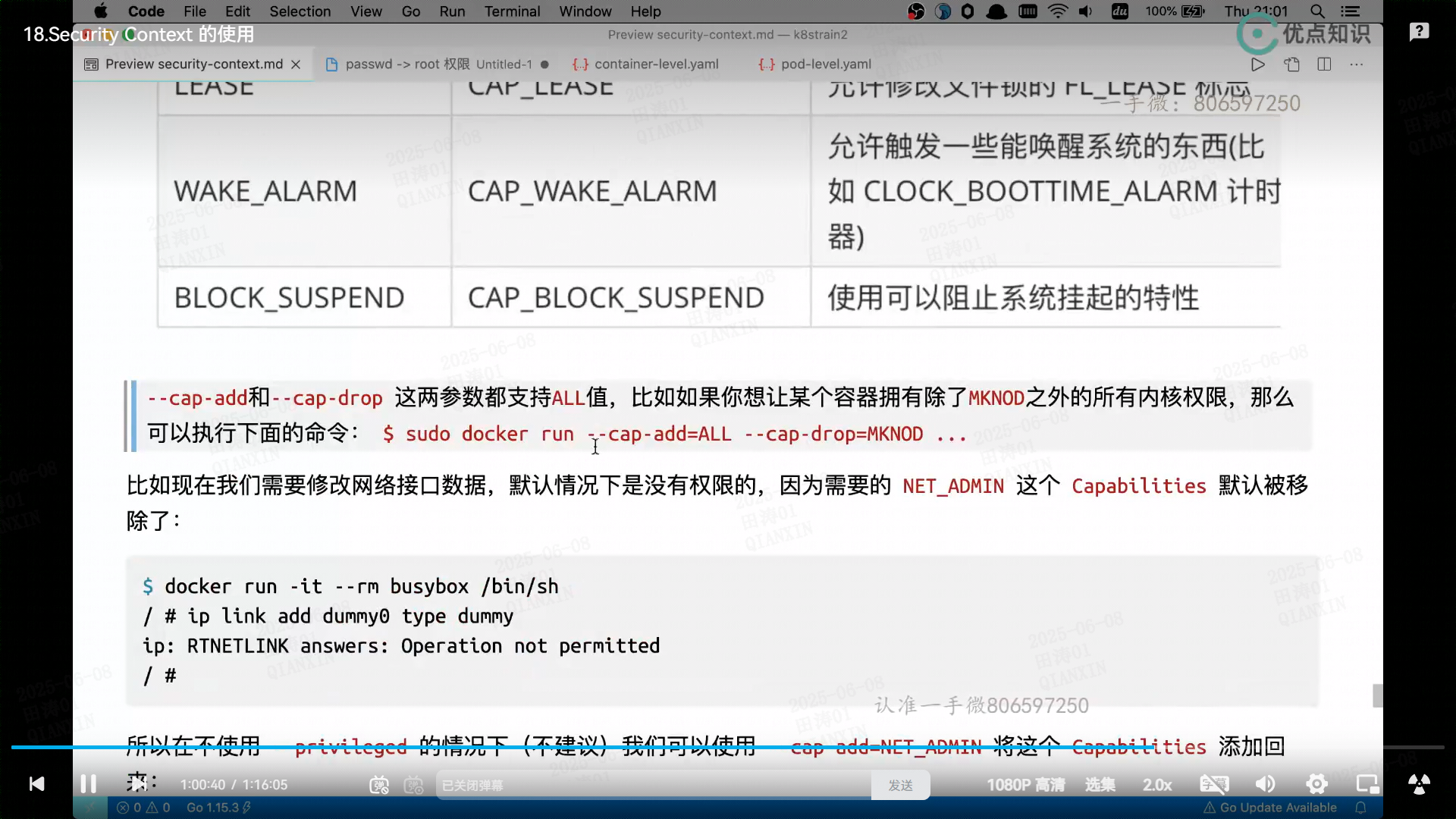Toggle the subtitles icon
This screenshot has width=1456, height=819.
point(1214,785)
